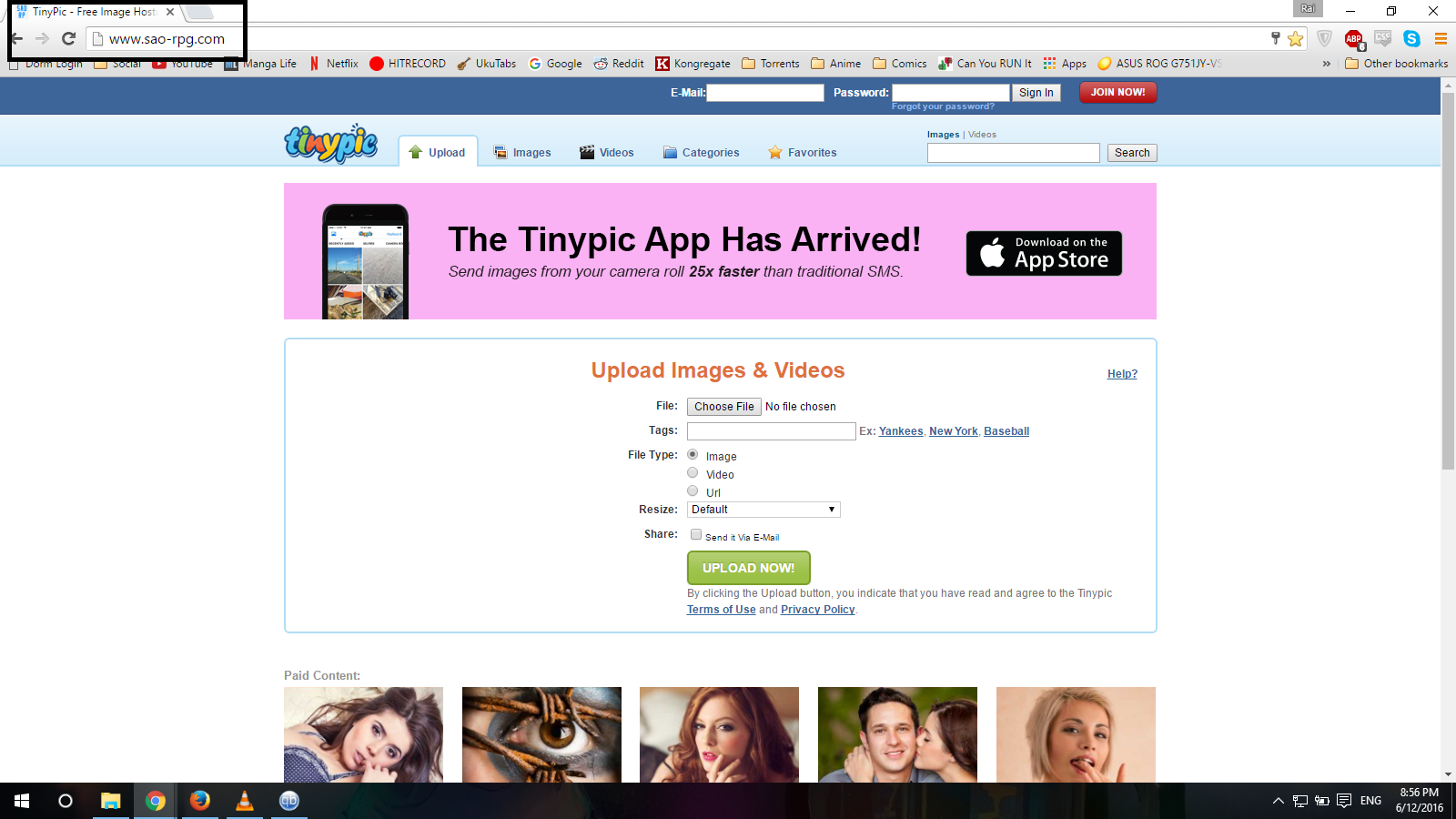This screenshot has height=819, width=1456.
Task: Focus the E-Mail input field
Action: (x=765, y=93)
